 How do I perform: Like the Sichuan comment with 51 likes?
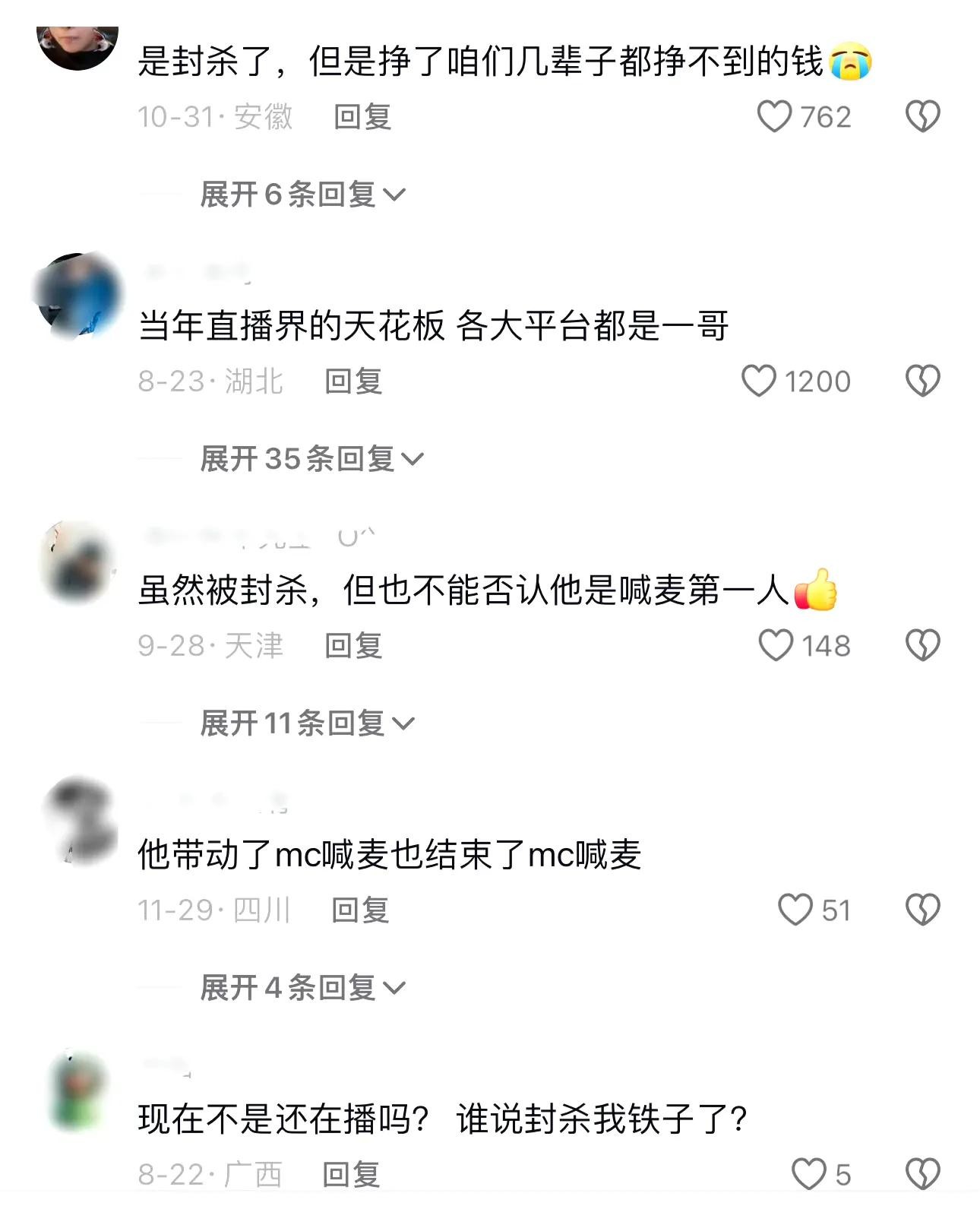tap(795, 910)
